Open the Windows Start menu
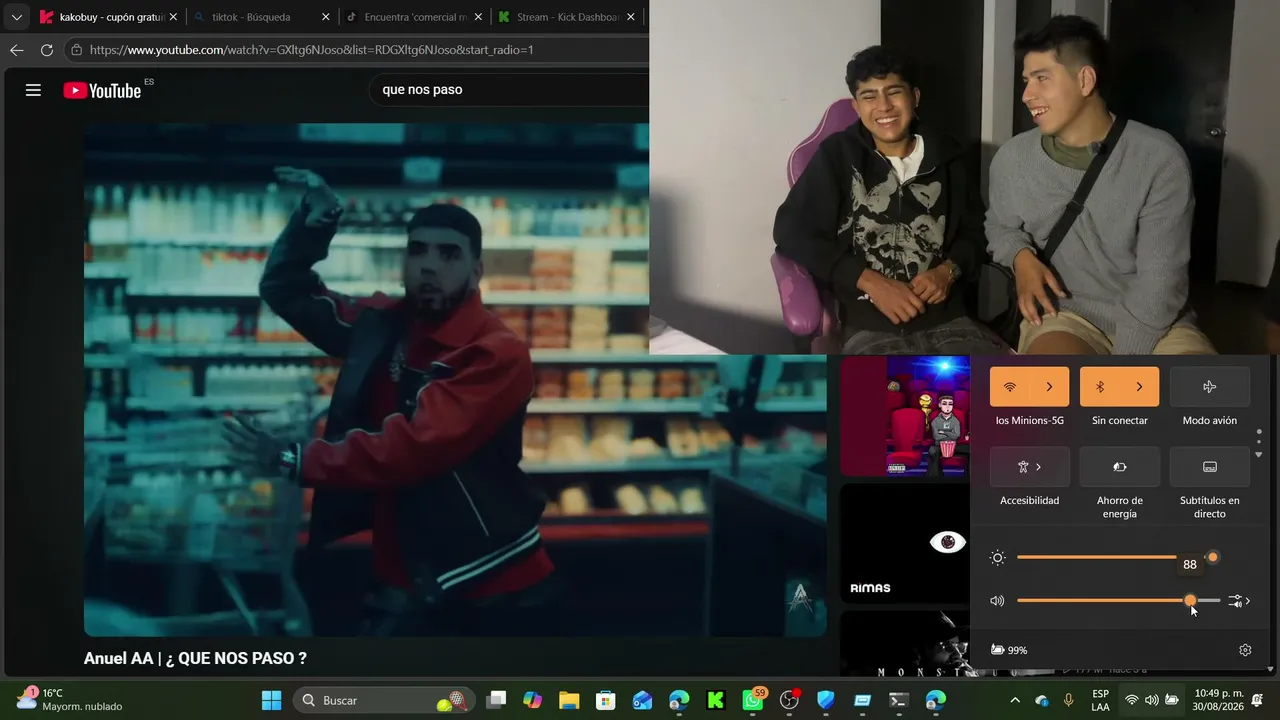Image resolution: width=1280 pixels, height=720 pixels. 271,700
